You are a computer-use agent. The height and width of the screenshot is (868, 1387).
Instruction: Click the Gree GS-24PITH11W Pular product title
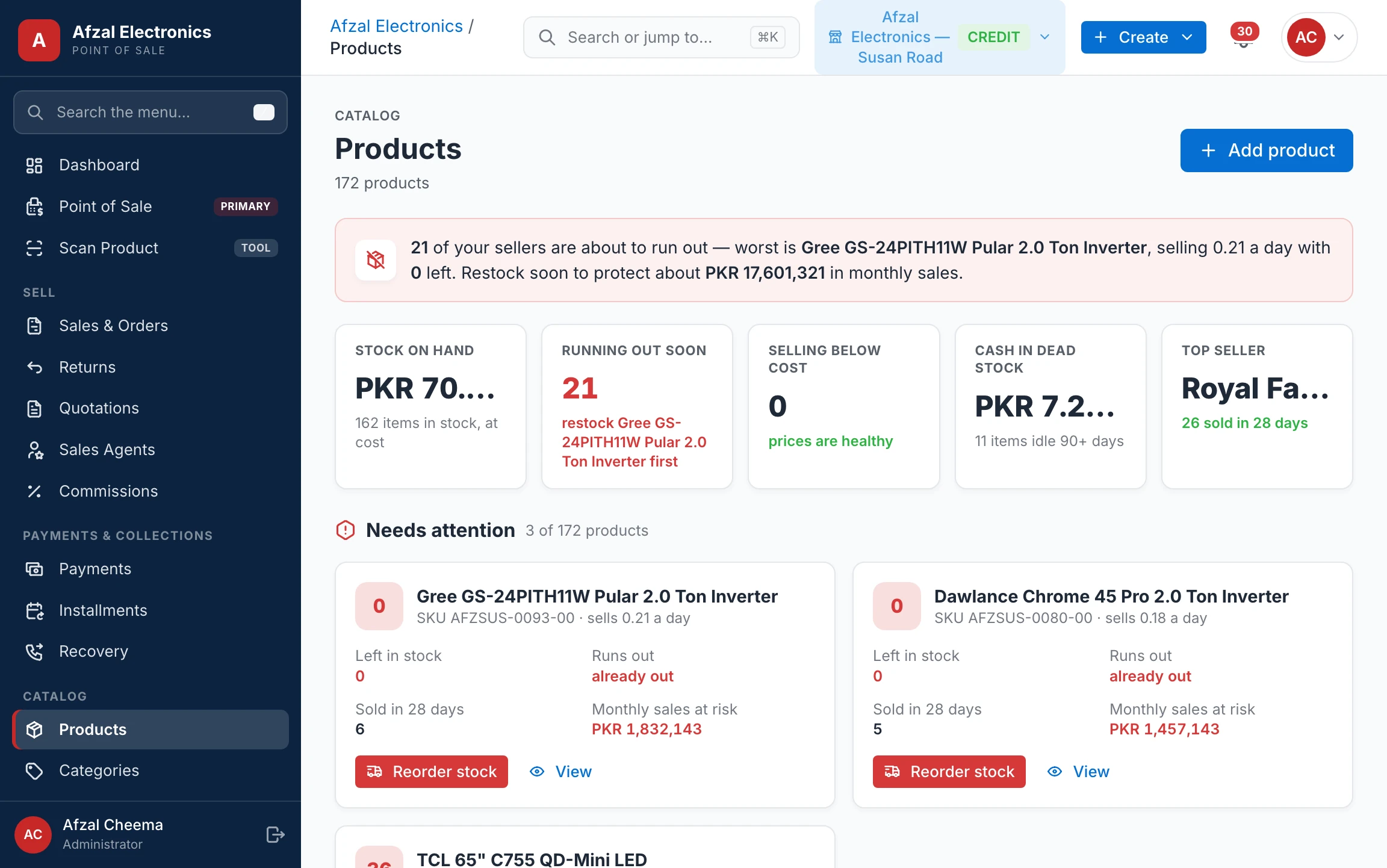(597, 597)
